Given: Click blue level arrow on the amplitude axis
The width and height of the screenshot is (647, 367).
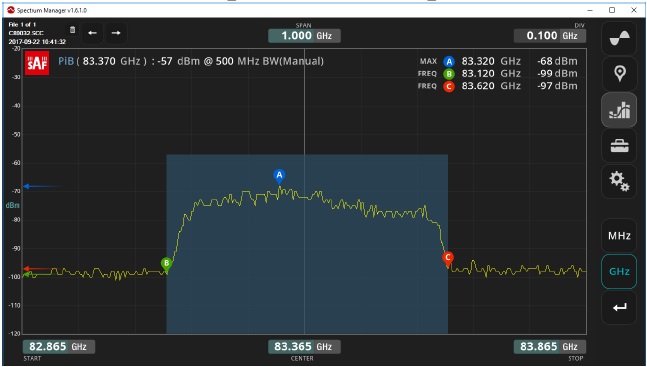Looking at the screenshot, I should pos(41,186).
